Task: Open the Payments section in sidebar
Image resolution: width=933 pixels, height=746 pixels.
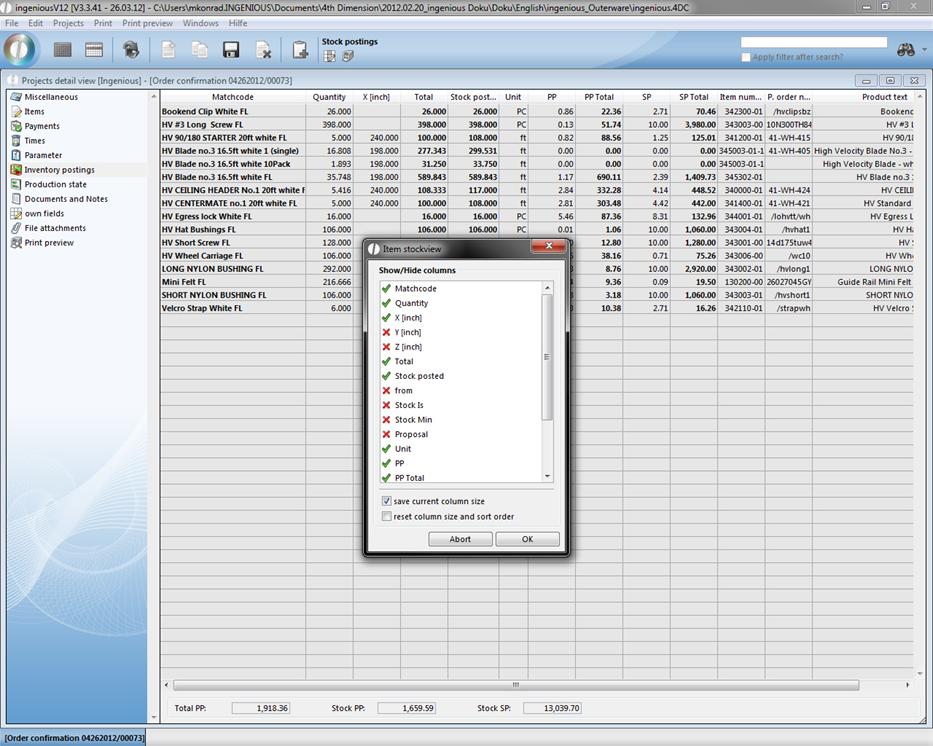Action: click(42, 126)
